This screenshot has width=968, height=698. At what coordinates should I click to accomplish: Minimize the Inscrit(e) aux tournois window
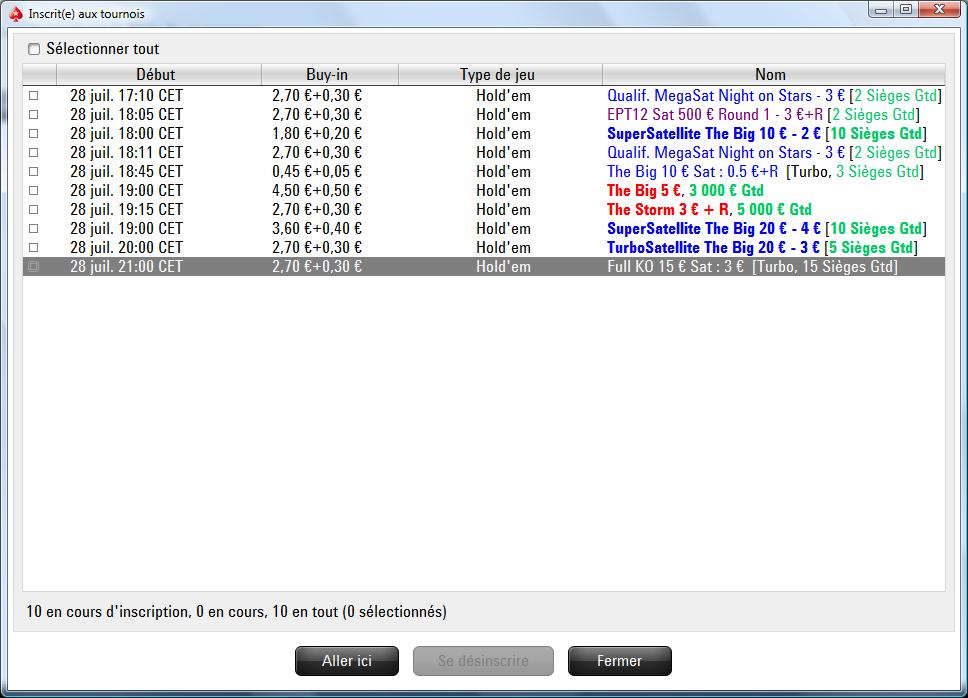[881, 9]
